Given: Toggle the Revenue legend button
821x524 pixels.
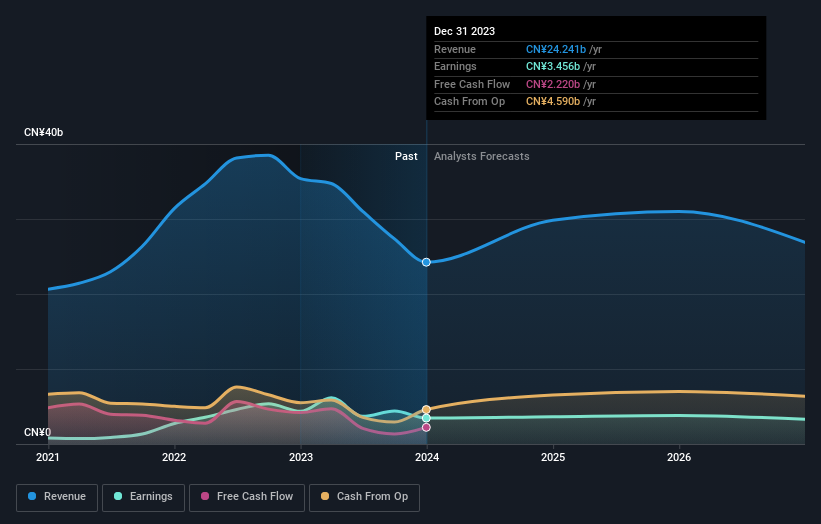Looking at the screenshot, I should pyautogui.click(x=57, y=497).
